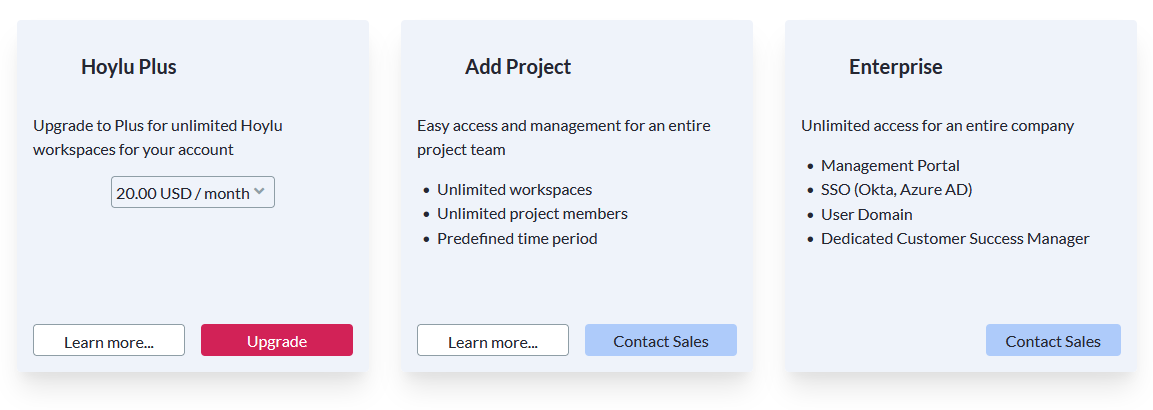Click Dedicated Customer Success Manager feature
The height and width of the screenshot is (410, 1153).
(955, 238)
